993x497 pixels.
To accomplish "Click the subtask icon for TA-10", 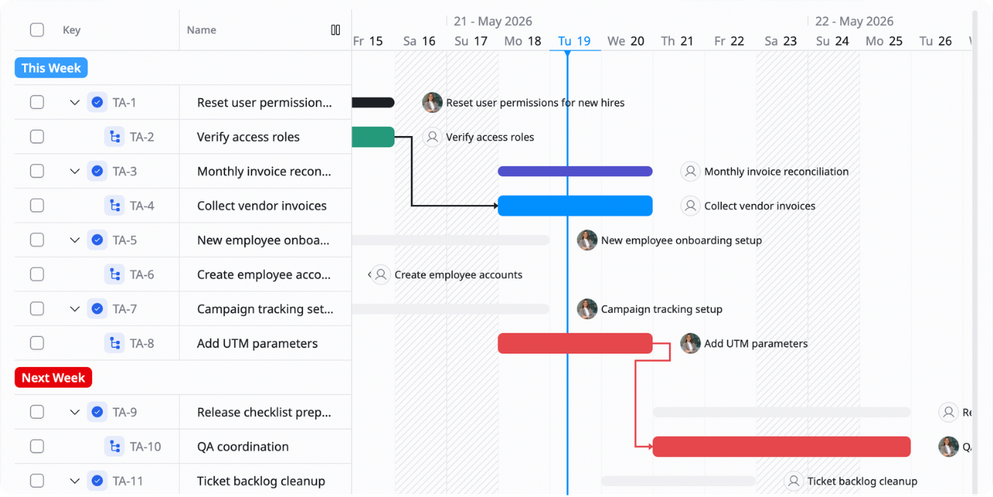I will (x=114, y=446).
